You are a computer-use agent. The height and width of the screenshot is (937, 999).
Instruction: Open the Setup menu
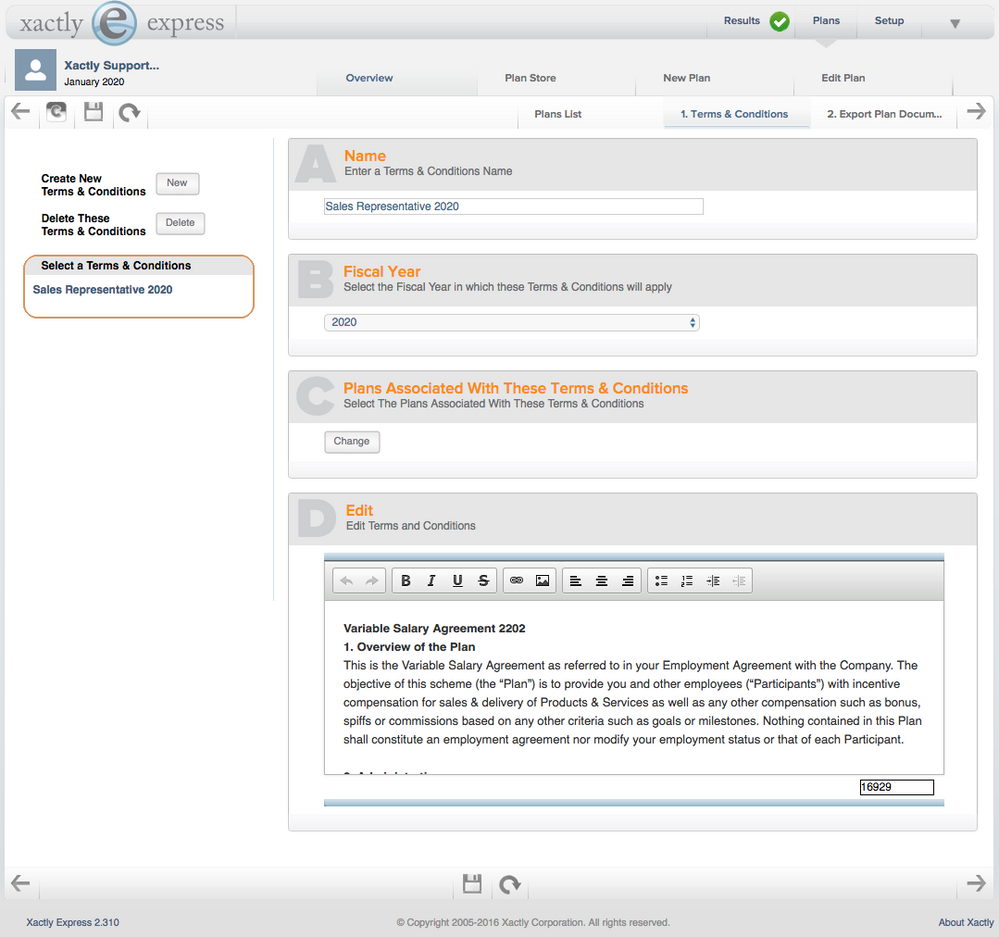tap(889, 20)
